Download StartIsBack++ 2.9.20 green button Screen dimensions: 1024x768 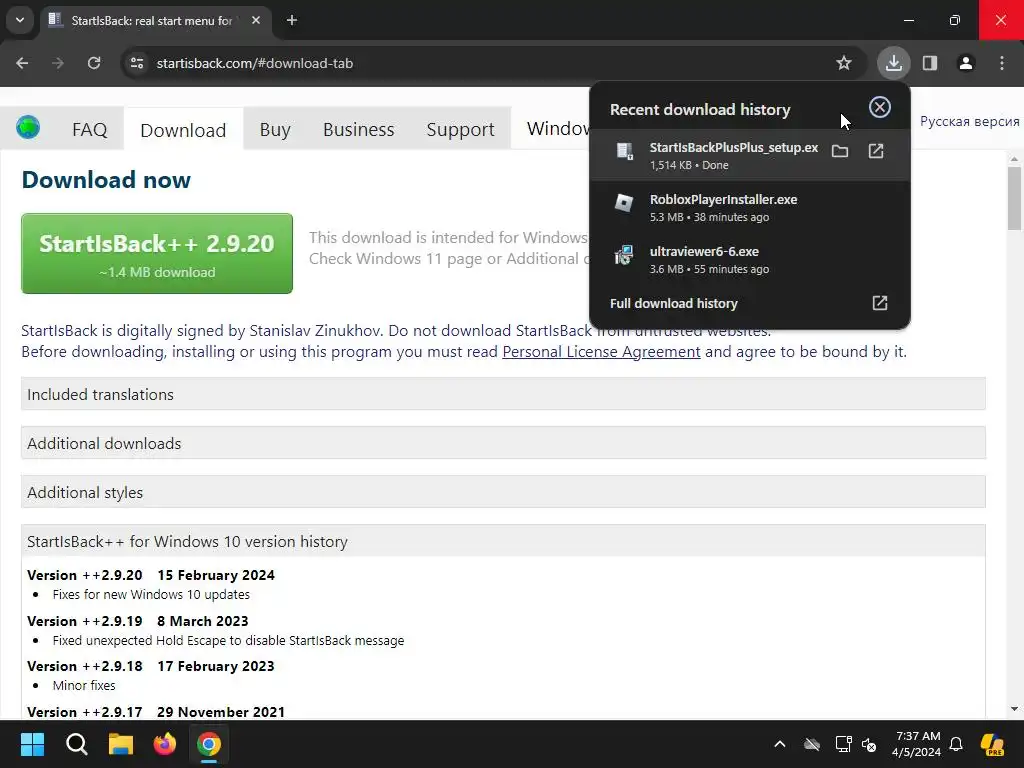[157, 253]
